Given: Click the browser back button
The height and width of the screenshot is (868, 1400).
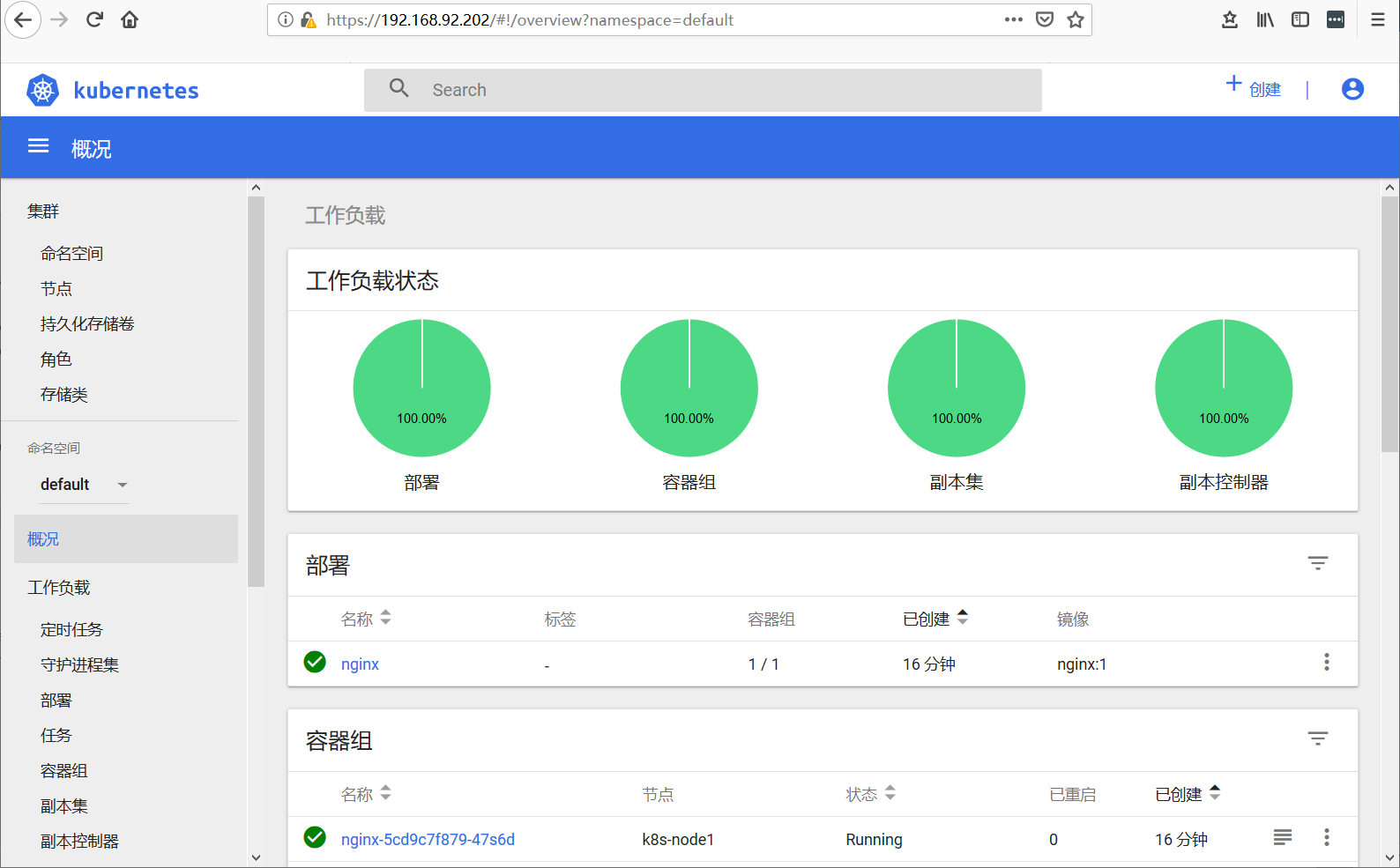Looking at the screenshot, I should click(x=23, y=19).
